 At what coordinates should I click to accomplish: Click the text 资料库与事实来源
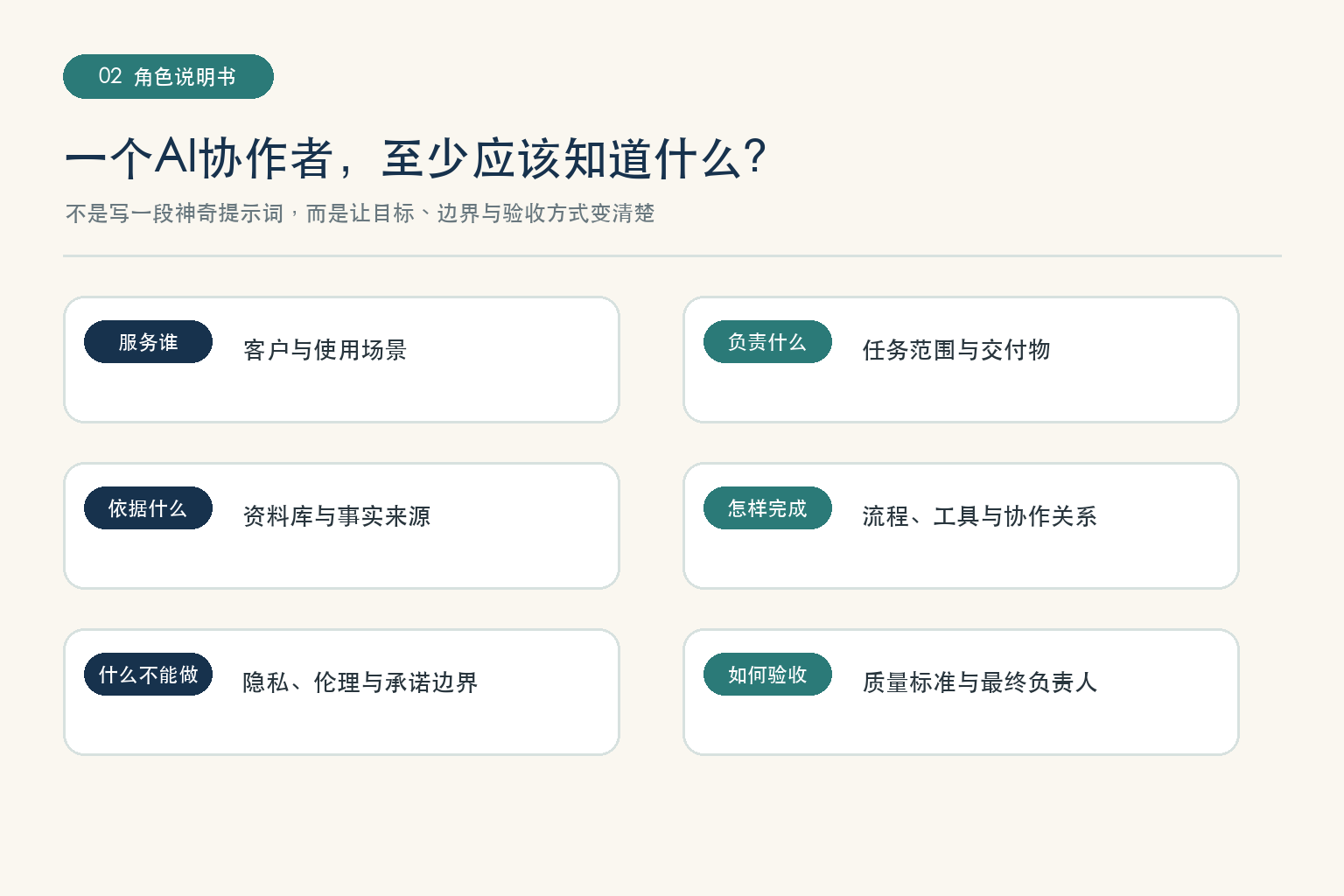[337, 516]
